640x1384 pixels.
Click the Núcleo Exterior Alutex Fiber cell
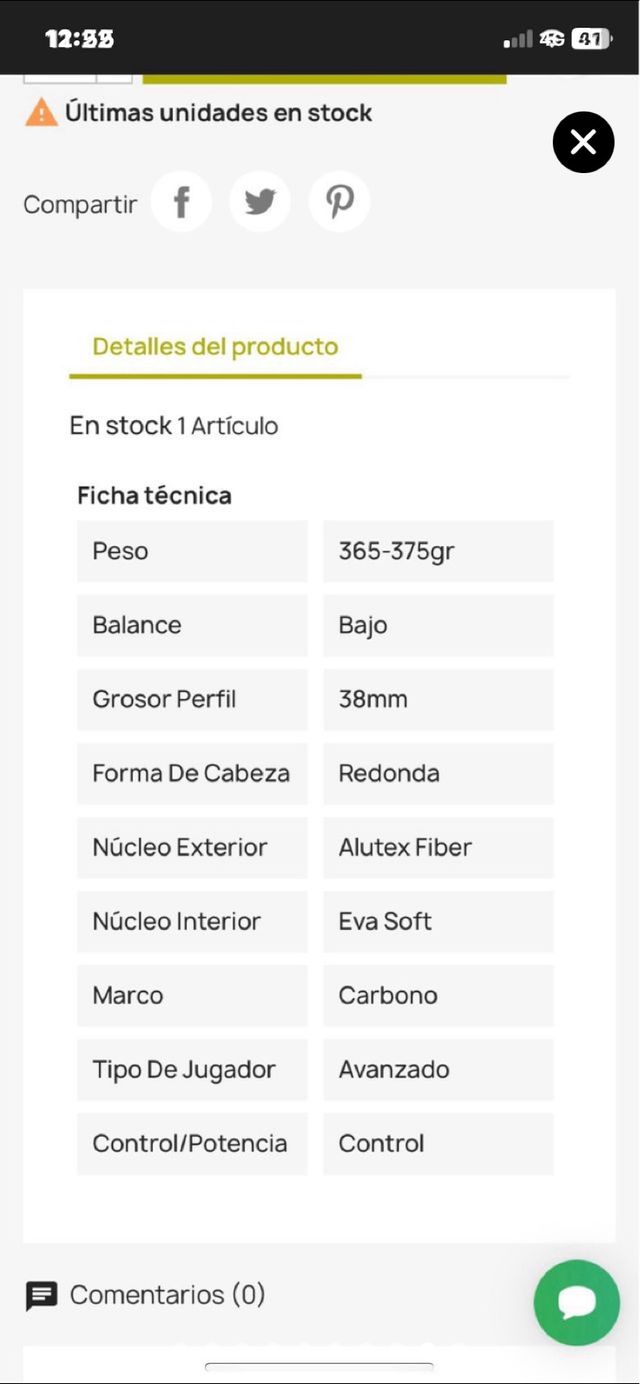(x=438, y=847)
